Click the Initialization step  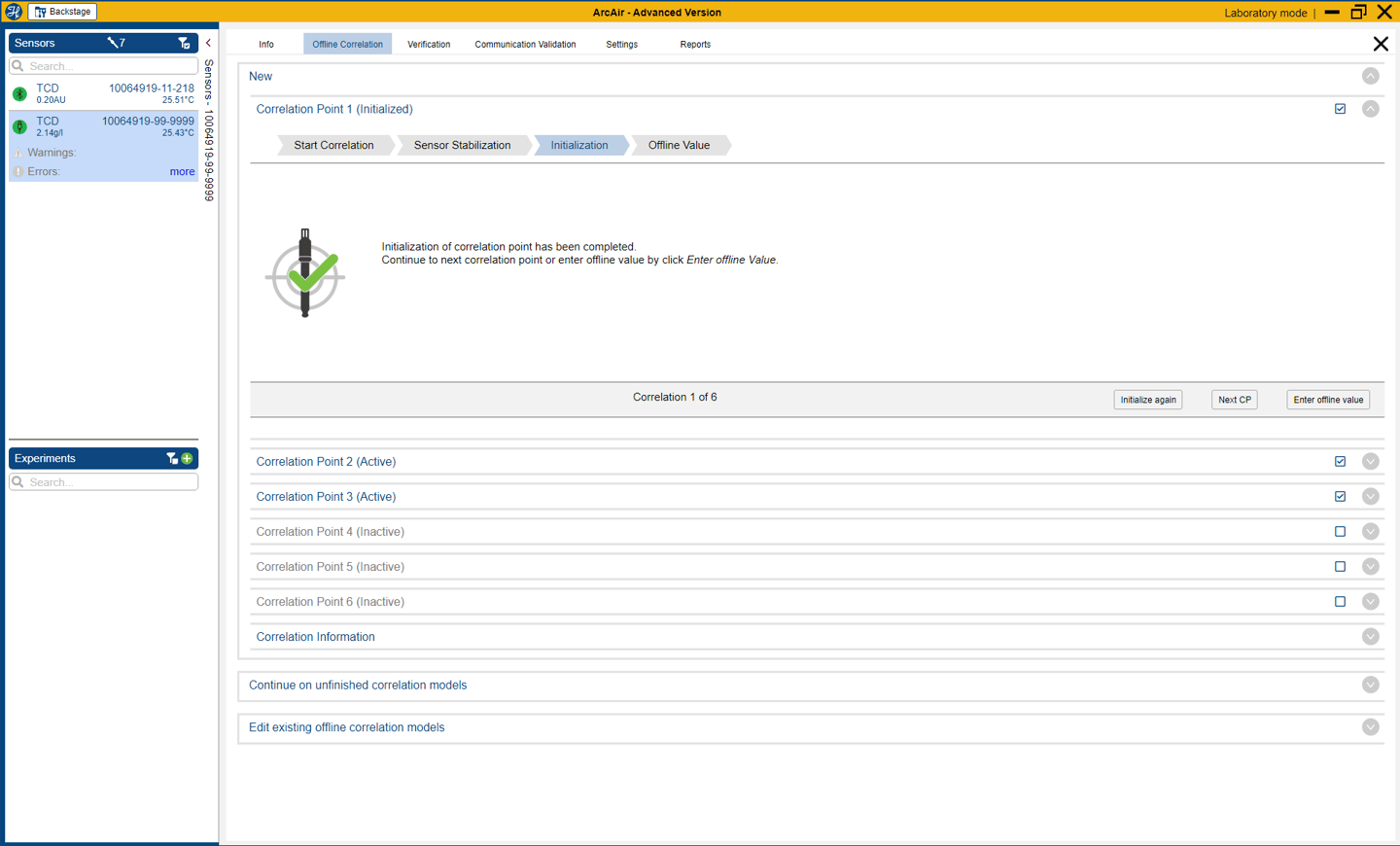(x=579, y=145)
